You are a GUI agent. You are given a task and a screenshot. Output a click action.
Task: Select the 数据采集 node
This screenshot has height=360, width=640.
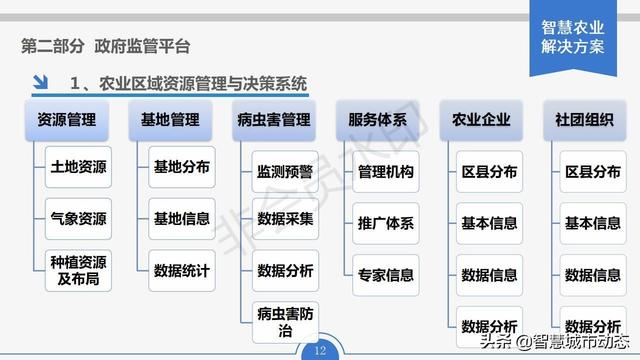pos(285,219)
